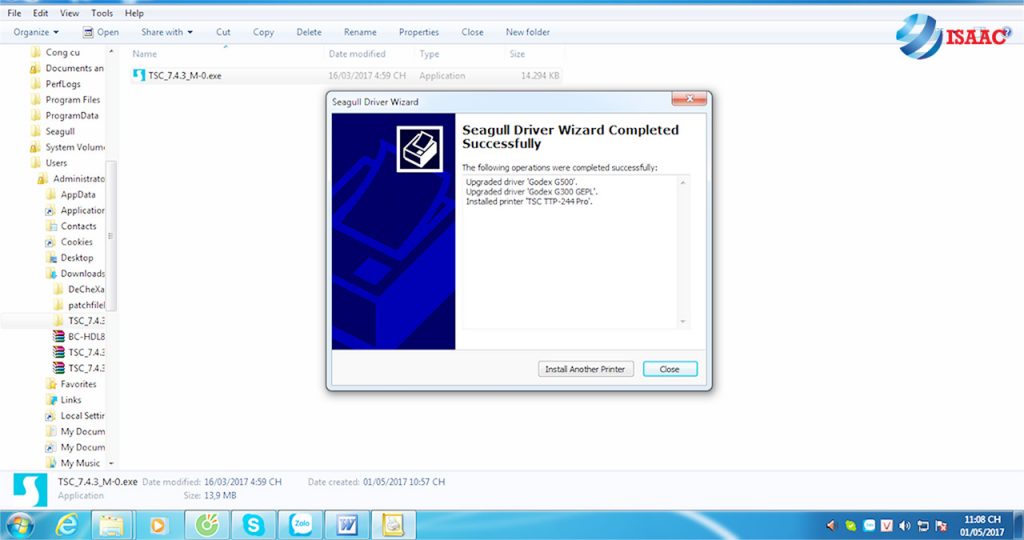
Task: Select the Cong cu folder in tree
Action: tap(63, 52)
